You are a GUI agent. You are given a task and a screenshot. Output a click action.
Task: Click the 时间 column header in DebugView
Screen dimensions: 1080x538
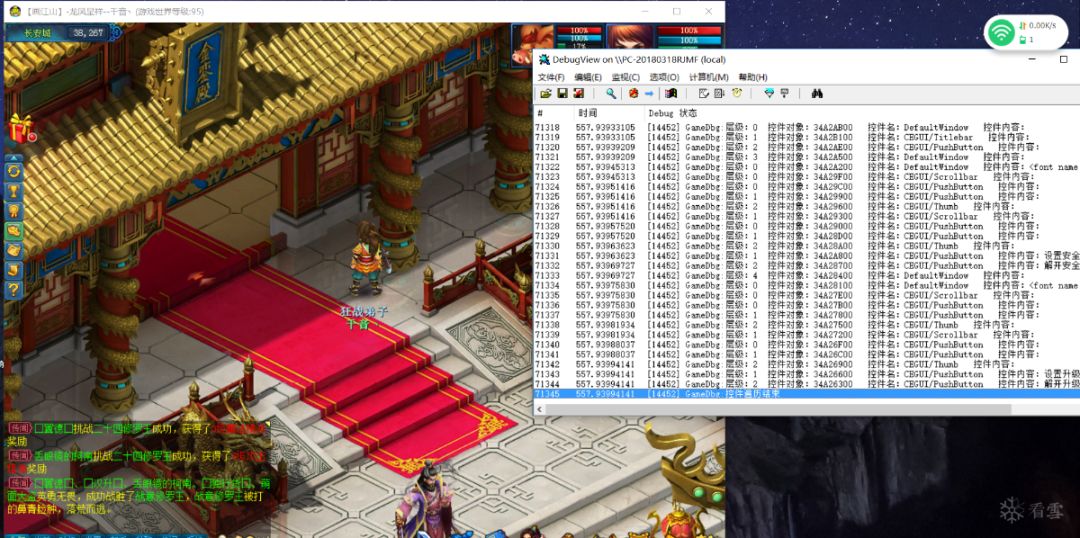608,113
